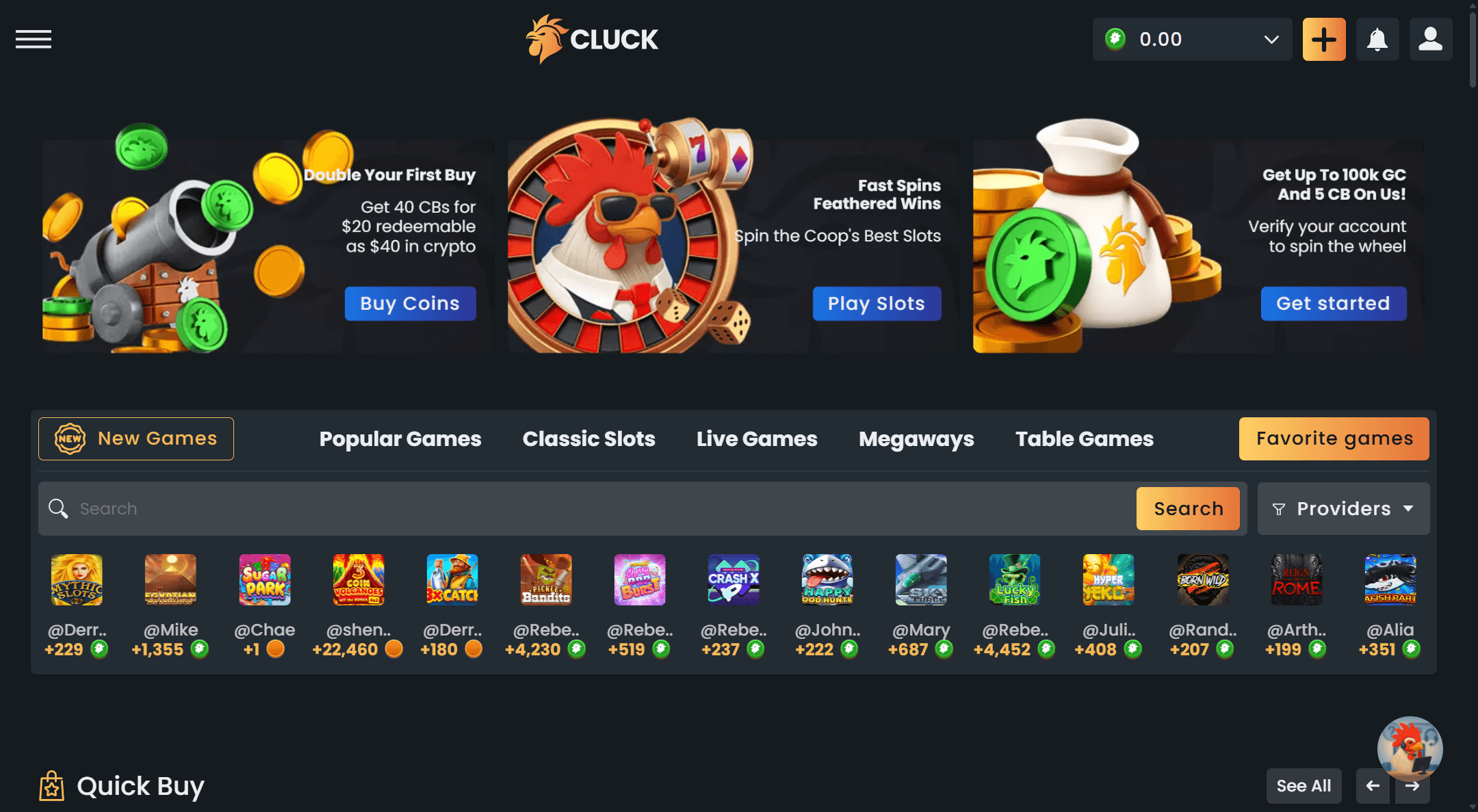Screen dimensions: 1478x812
Task: Open the notifications bell
Action: coord(1377,40)
